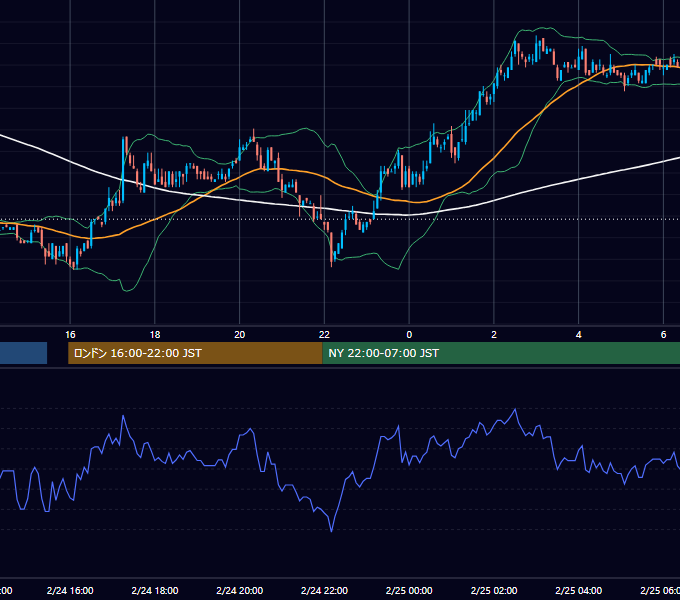
Task: Click the 6 hour axis label
Action: [x=663, y=335]
